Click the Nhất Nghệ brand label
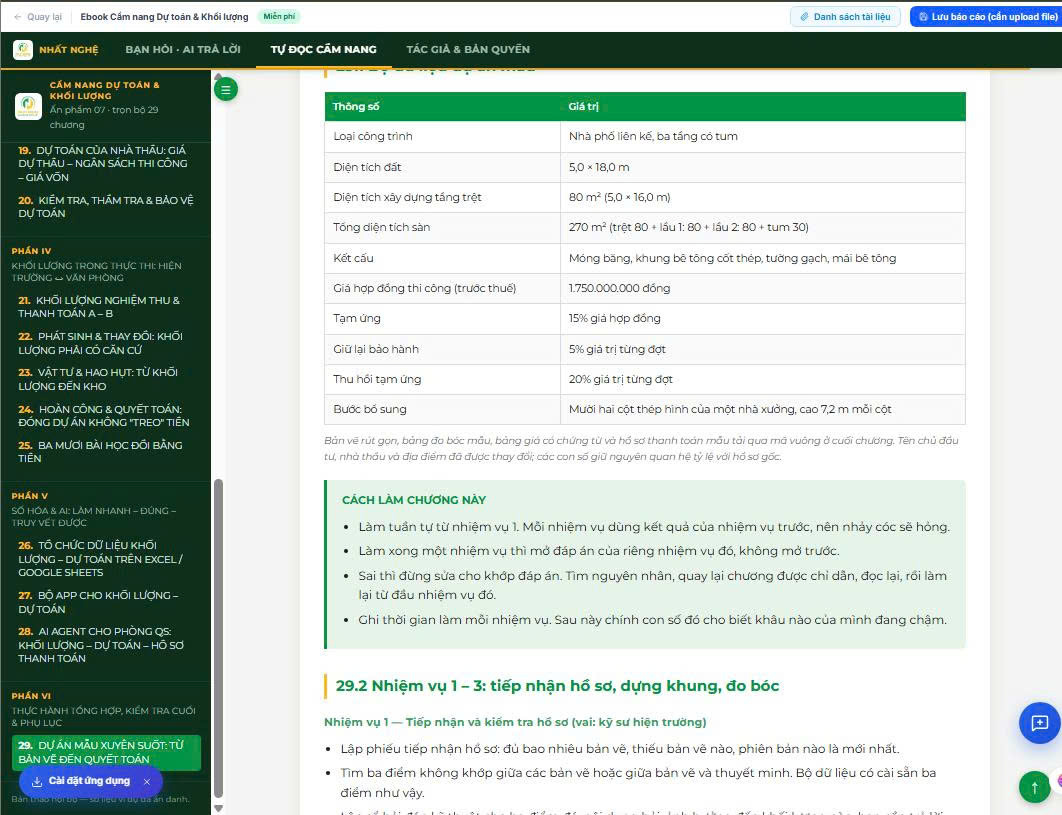The width and height of the screenshot is (1062, 815). point(68,49)
